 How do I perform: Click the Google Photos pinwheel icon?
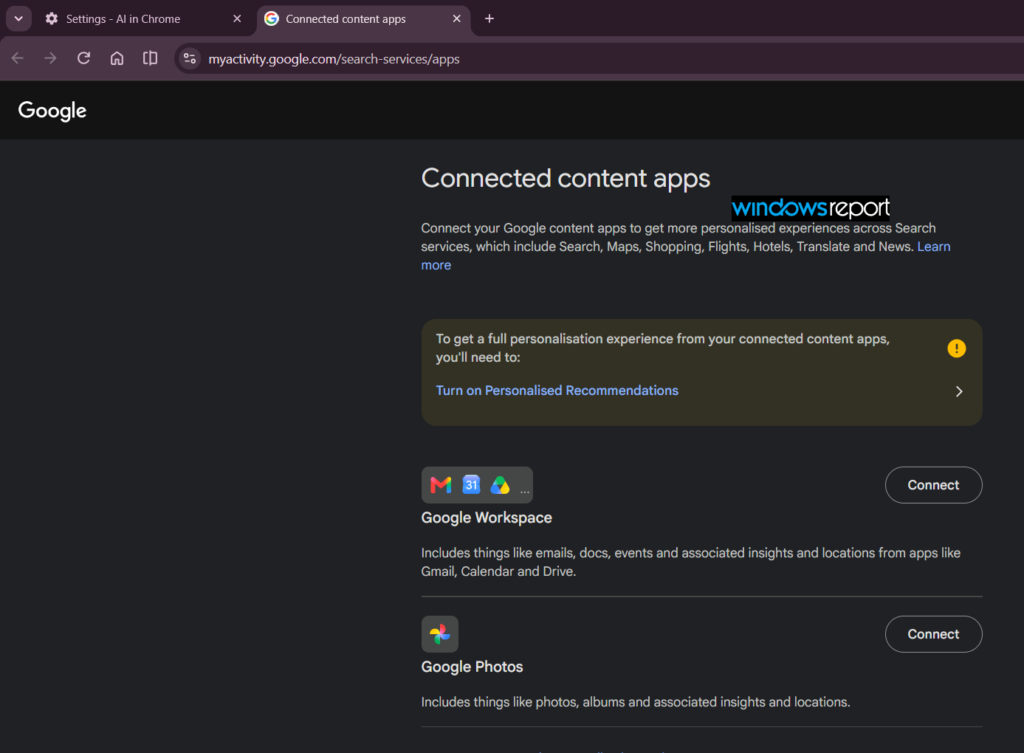(440, 634)
